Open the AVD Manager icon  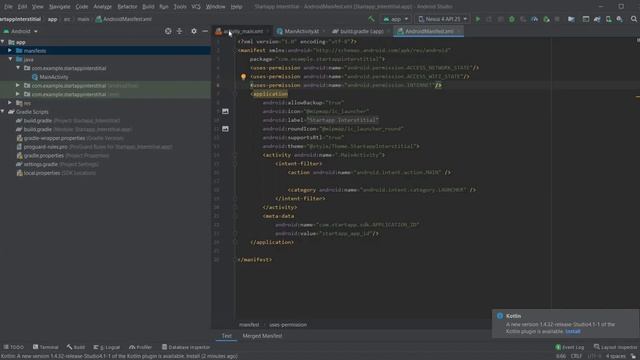tap(609, 19)
